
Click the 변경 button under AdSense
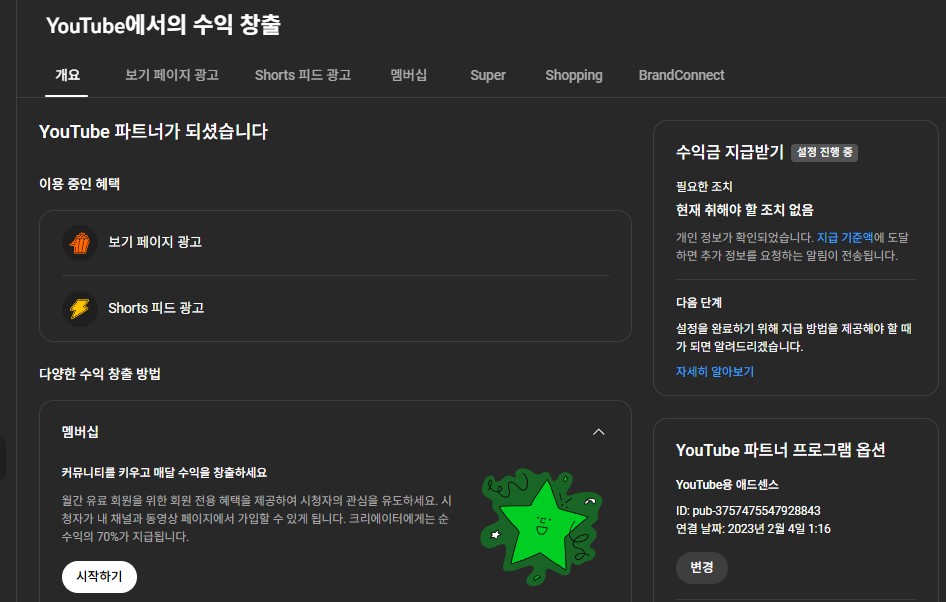(702, 568)
